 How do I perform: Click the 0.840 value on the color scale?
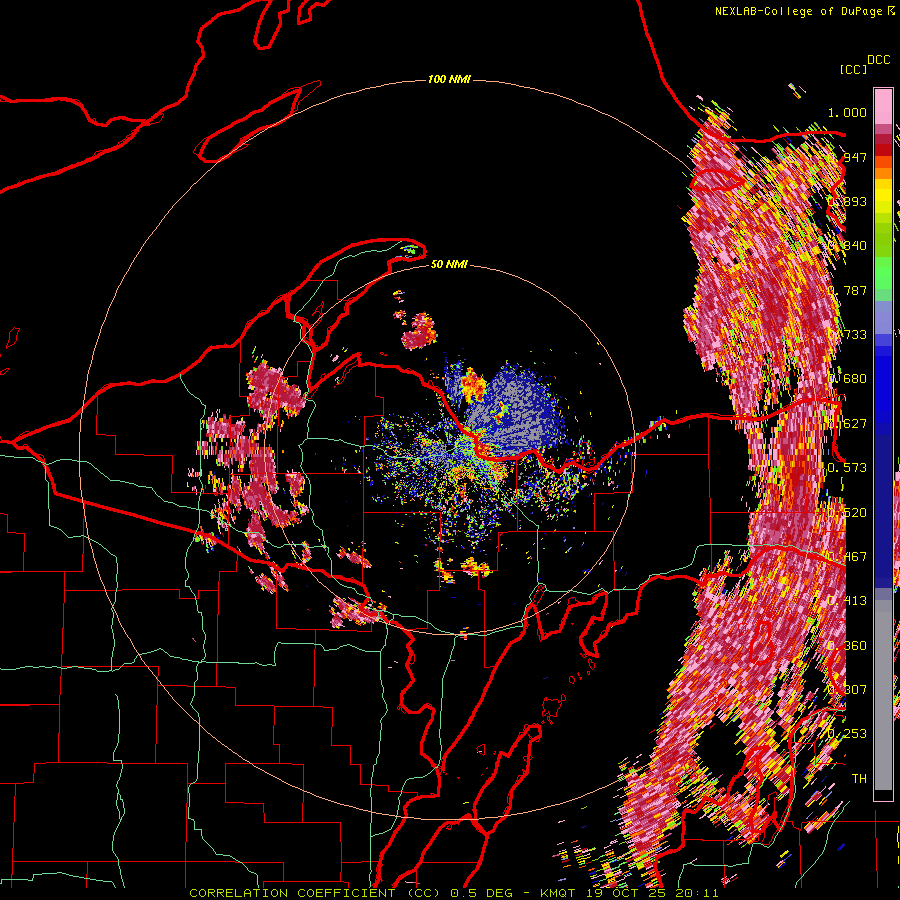pyautogui.click(x=847, y=246)
